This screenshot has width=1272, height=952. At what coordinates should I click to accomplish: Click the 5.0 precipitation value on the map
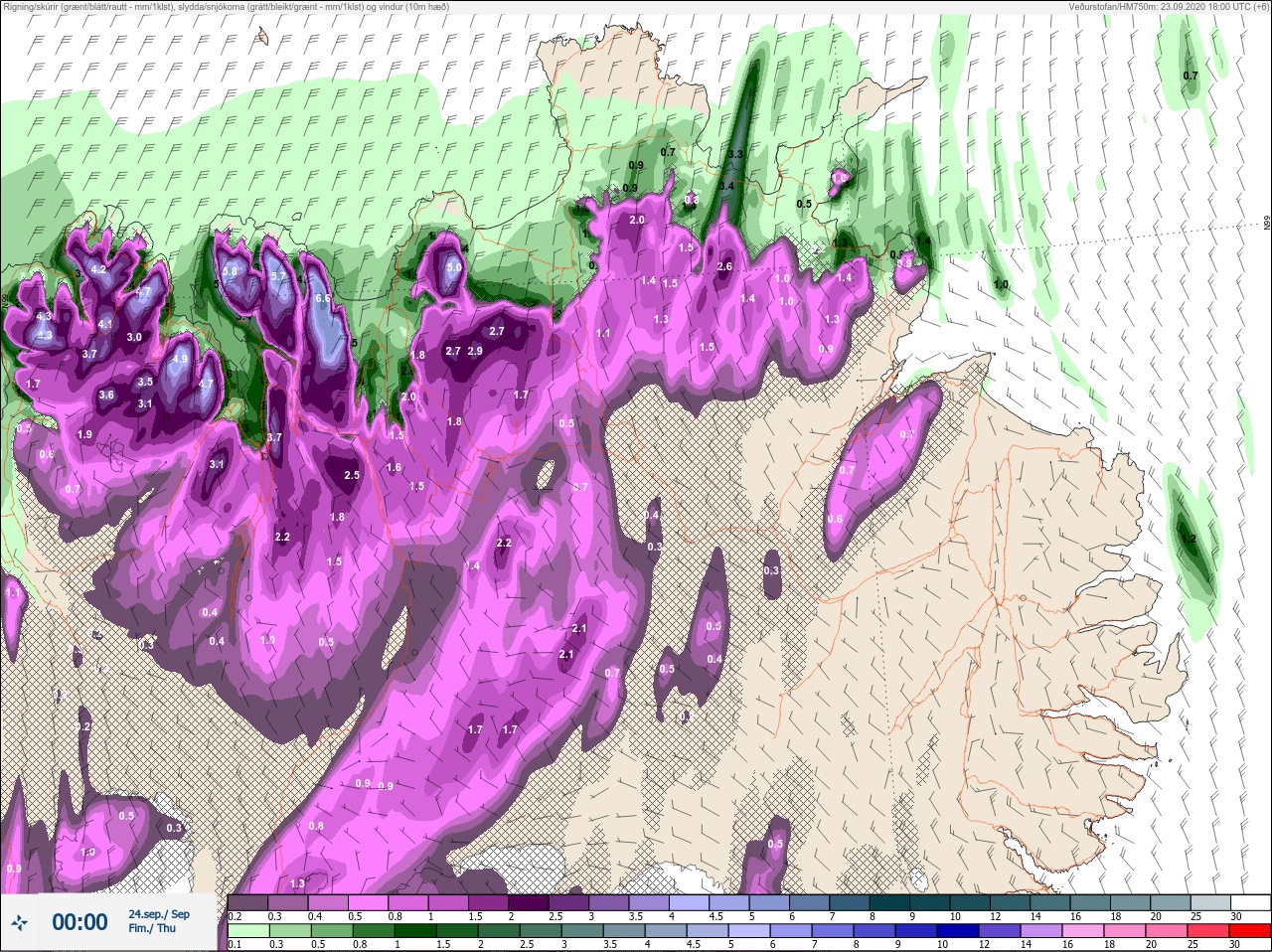454,267
